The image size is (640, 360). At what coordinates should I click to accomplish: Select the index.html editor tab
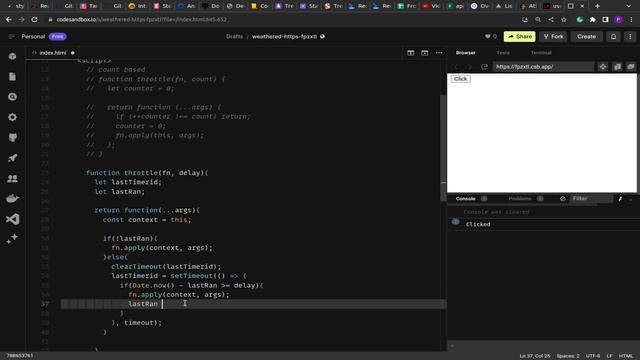click(x=53, y=53)
